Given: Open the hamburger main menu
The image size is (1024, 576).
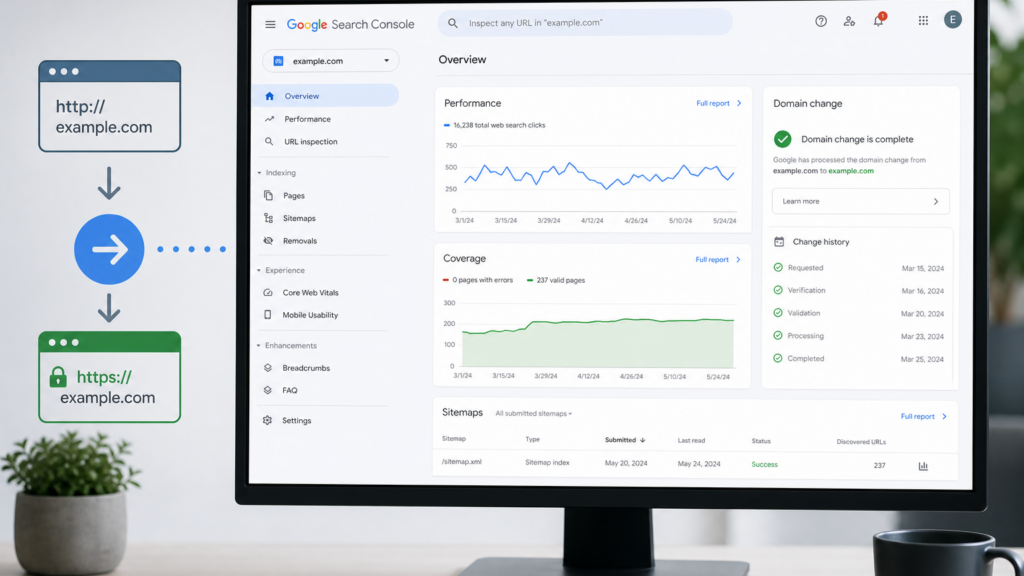Looking at the screenshot, I should (x=270, y=24).
